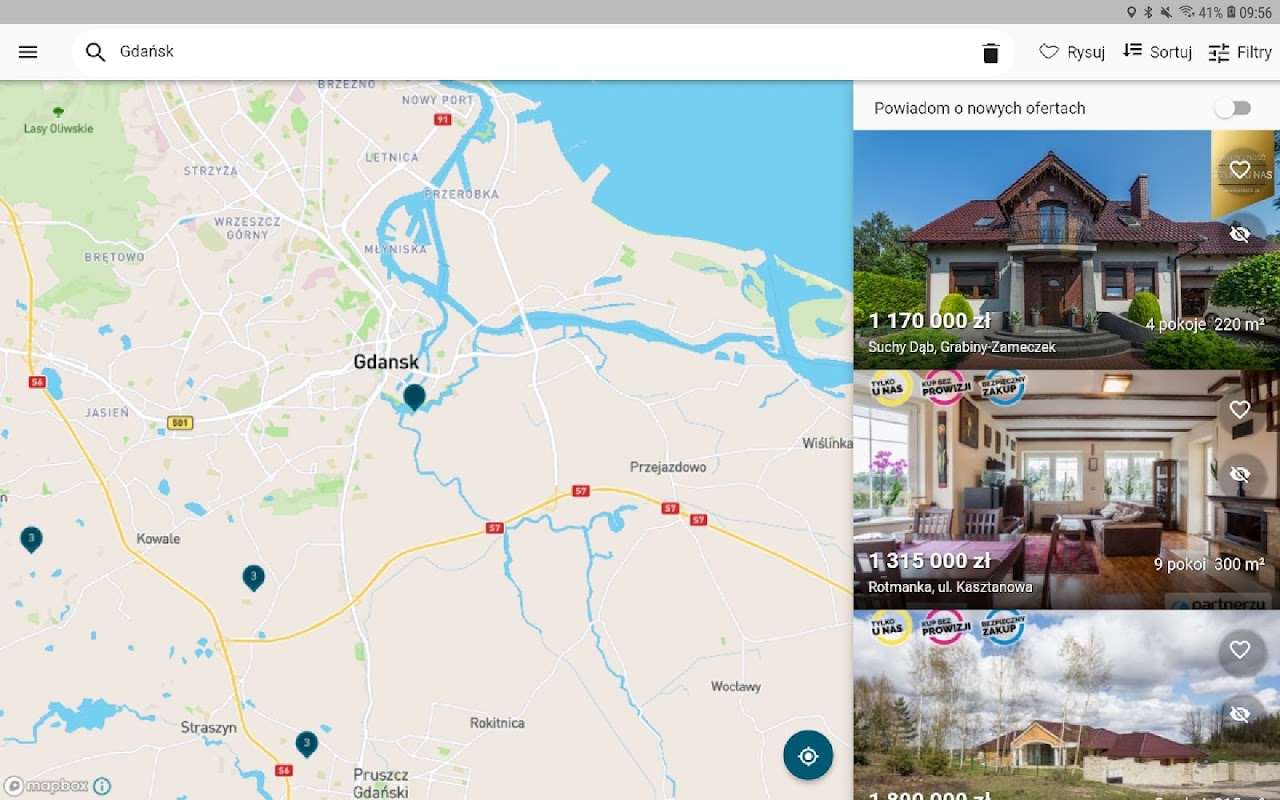
Task: Click the Lasy Oliwskie map label
Action: [58, 128]
